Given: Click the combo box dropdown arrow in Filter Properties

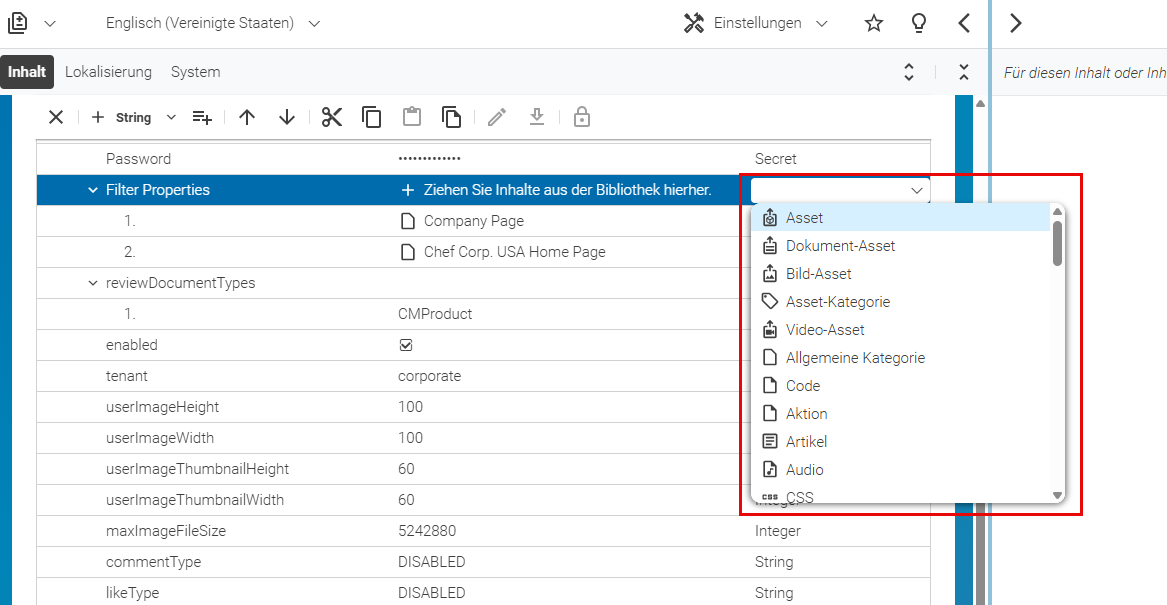Looking at the screenshot, I should [916, 191].
